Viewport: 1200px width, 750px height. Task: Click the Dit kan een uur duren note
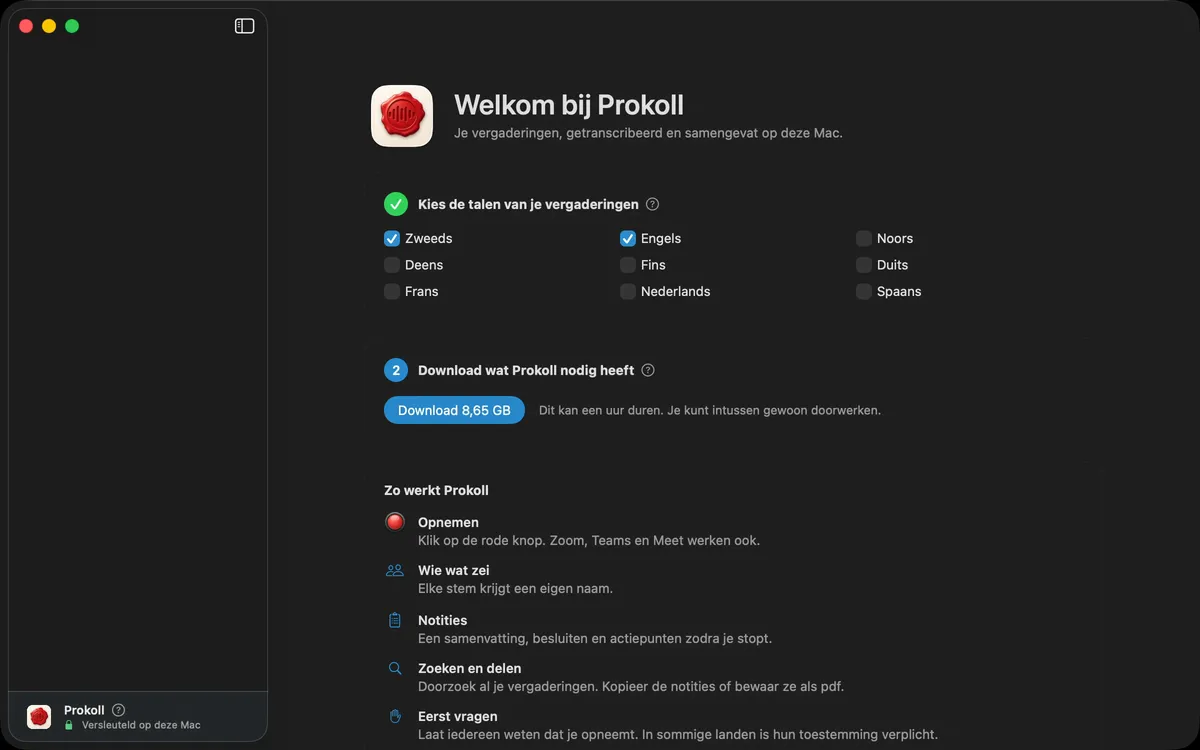710,410
